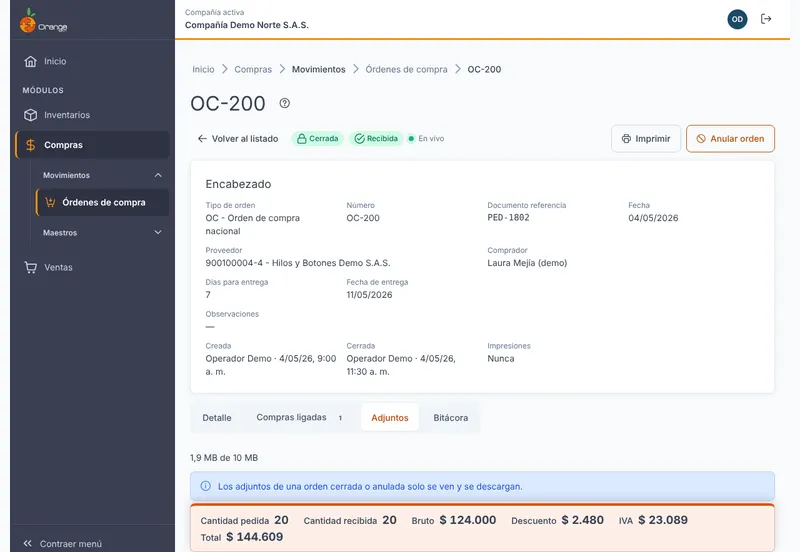
Task: Click the Inventarios box icon
Action: click(x=31, y=115)
